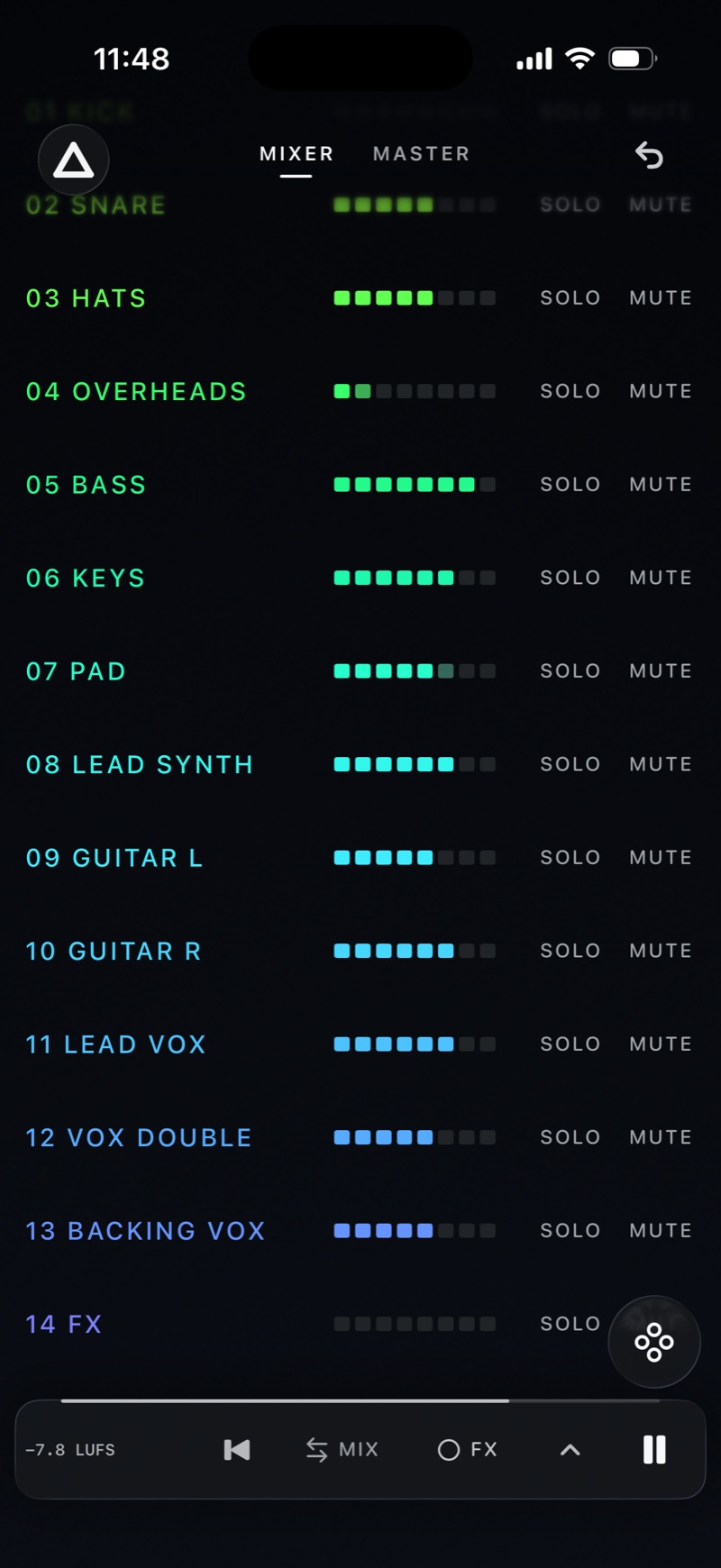Select the MIXER tab
721x1568 pixels.
[297, 154]
